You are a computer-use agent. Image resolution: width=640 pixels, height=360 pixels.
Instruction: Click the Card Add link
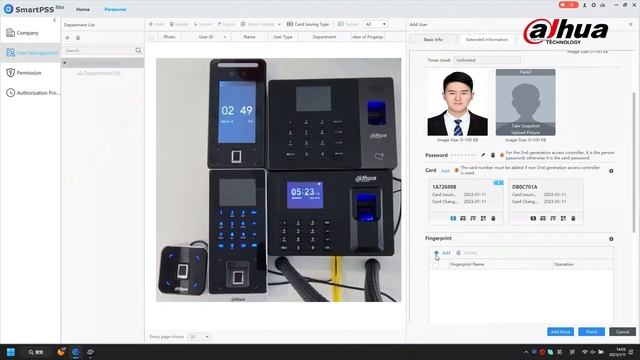coord(445,171)
